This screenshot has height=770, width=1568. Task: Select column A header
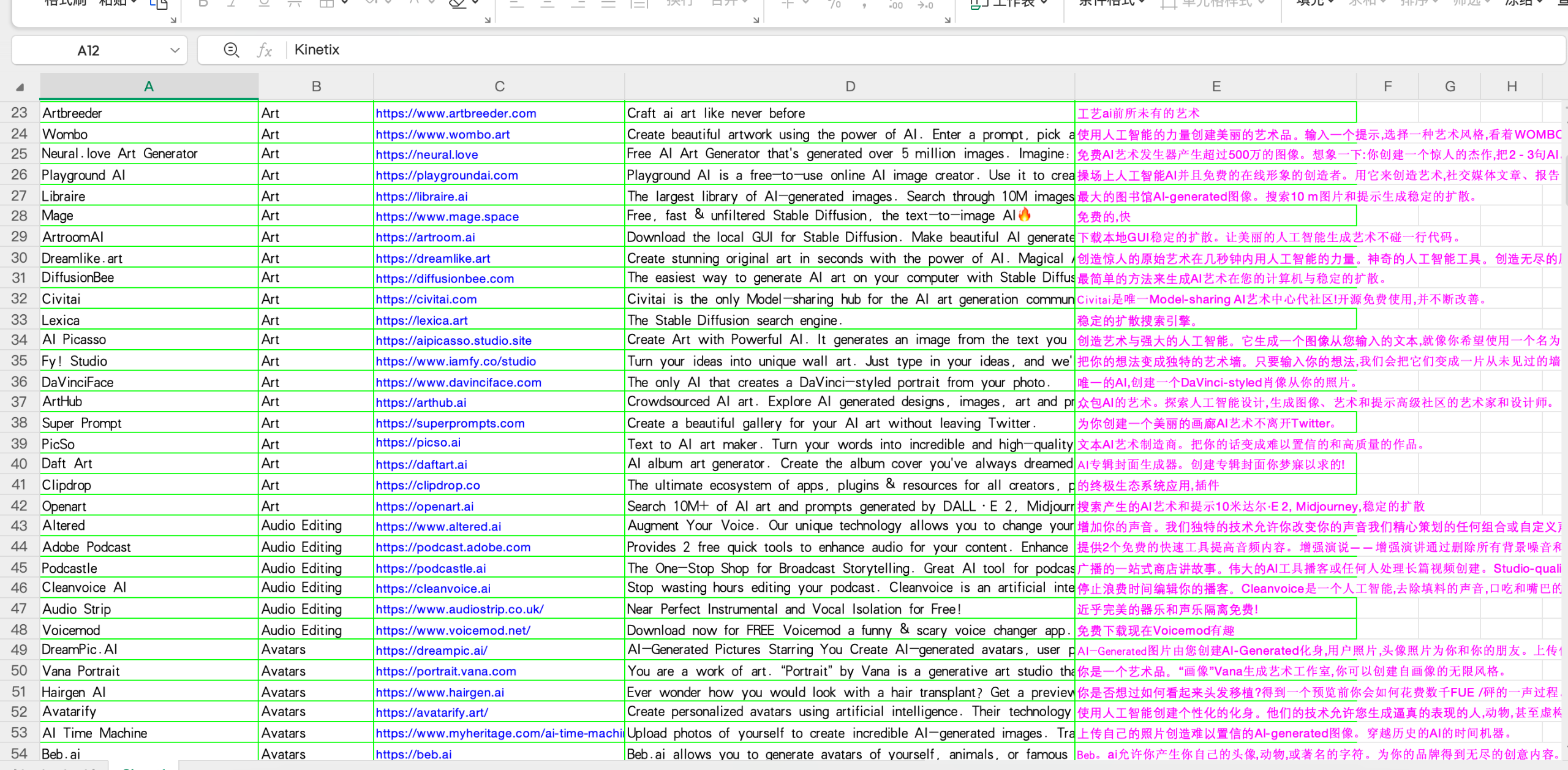coord(149,86)
